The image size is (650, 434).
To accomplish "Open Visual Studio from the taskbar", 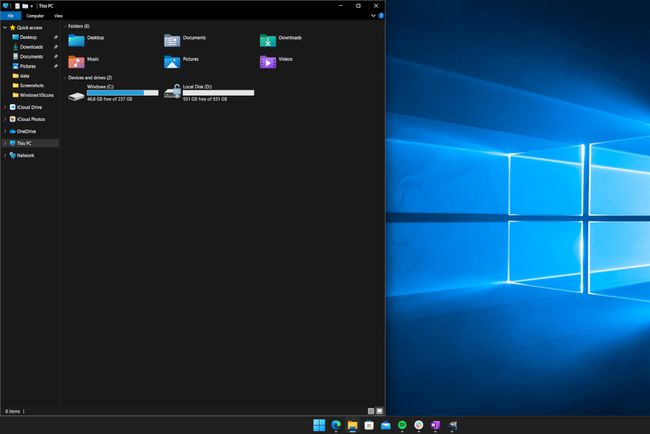I will (x=452, y=425).
